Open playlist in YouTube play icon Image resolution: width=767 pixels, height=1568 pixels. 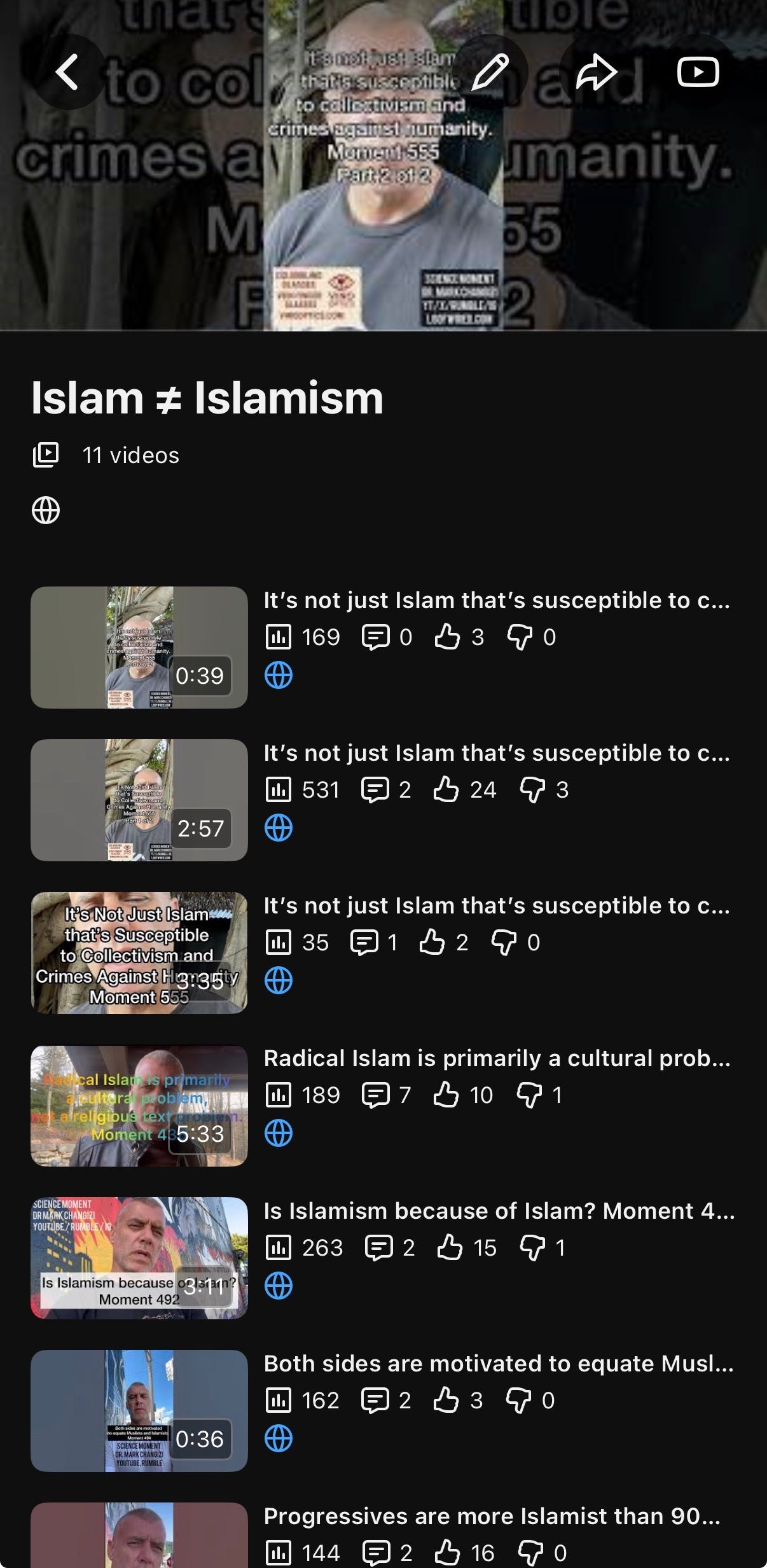[x=698, y=72]
